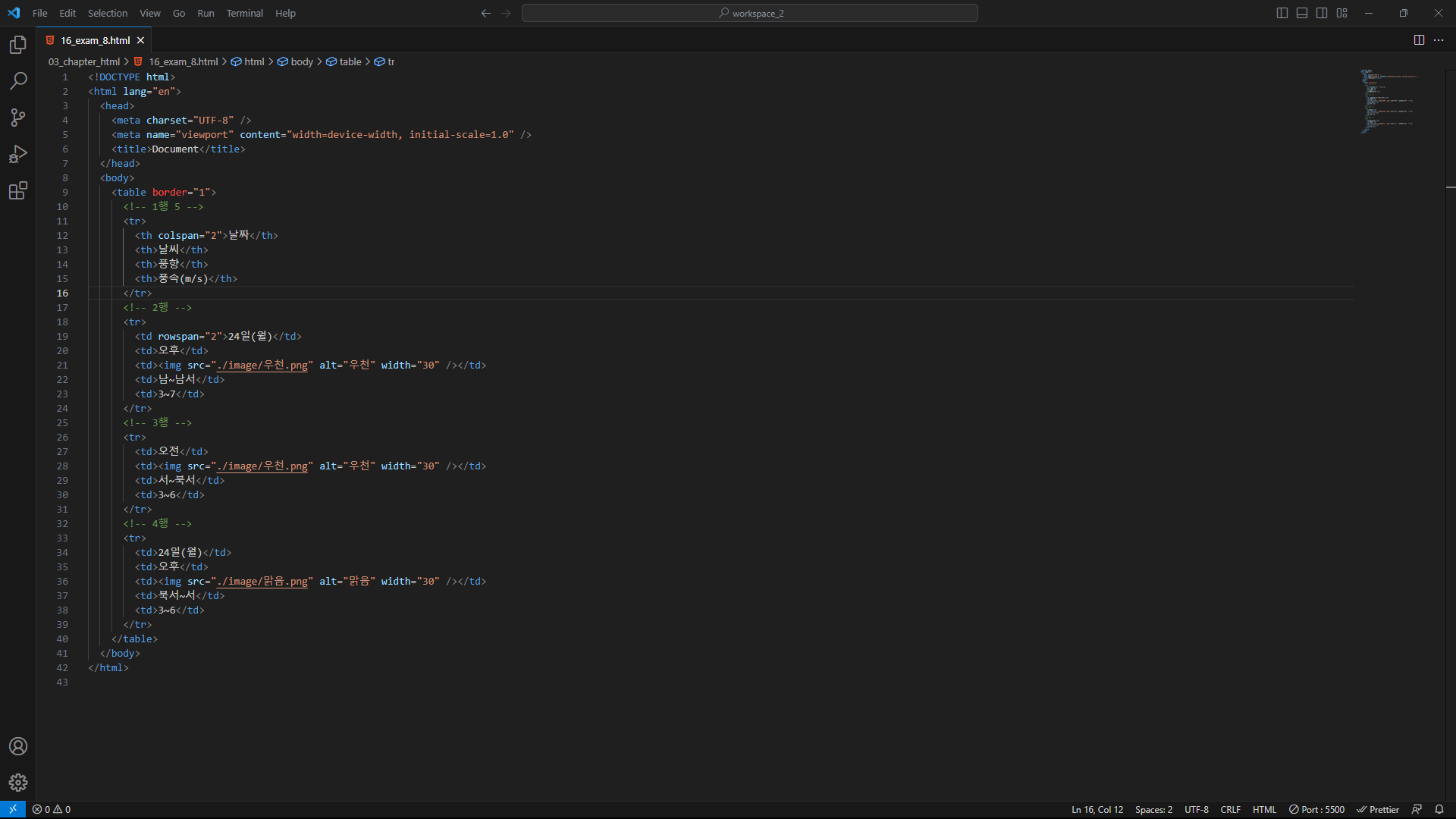Expand the 'body' breadcrumb dropdown
The image size is (1456, 819).
[x=301, y=61]
